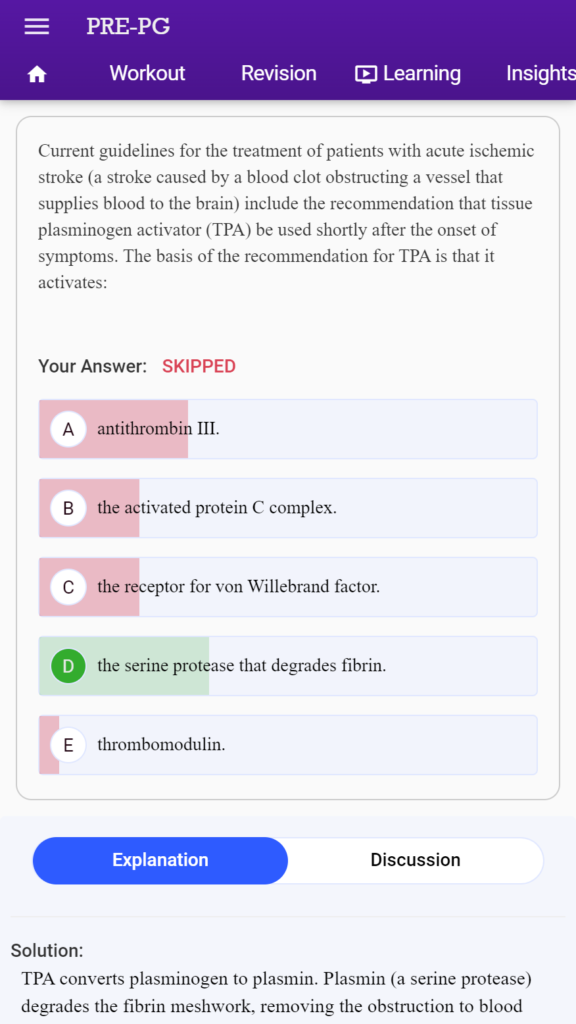Select option A letter circle
Viewport: 576px width, 1024px height.
(x=69, y=429)
